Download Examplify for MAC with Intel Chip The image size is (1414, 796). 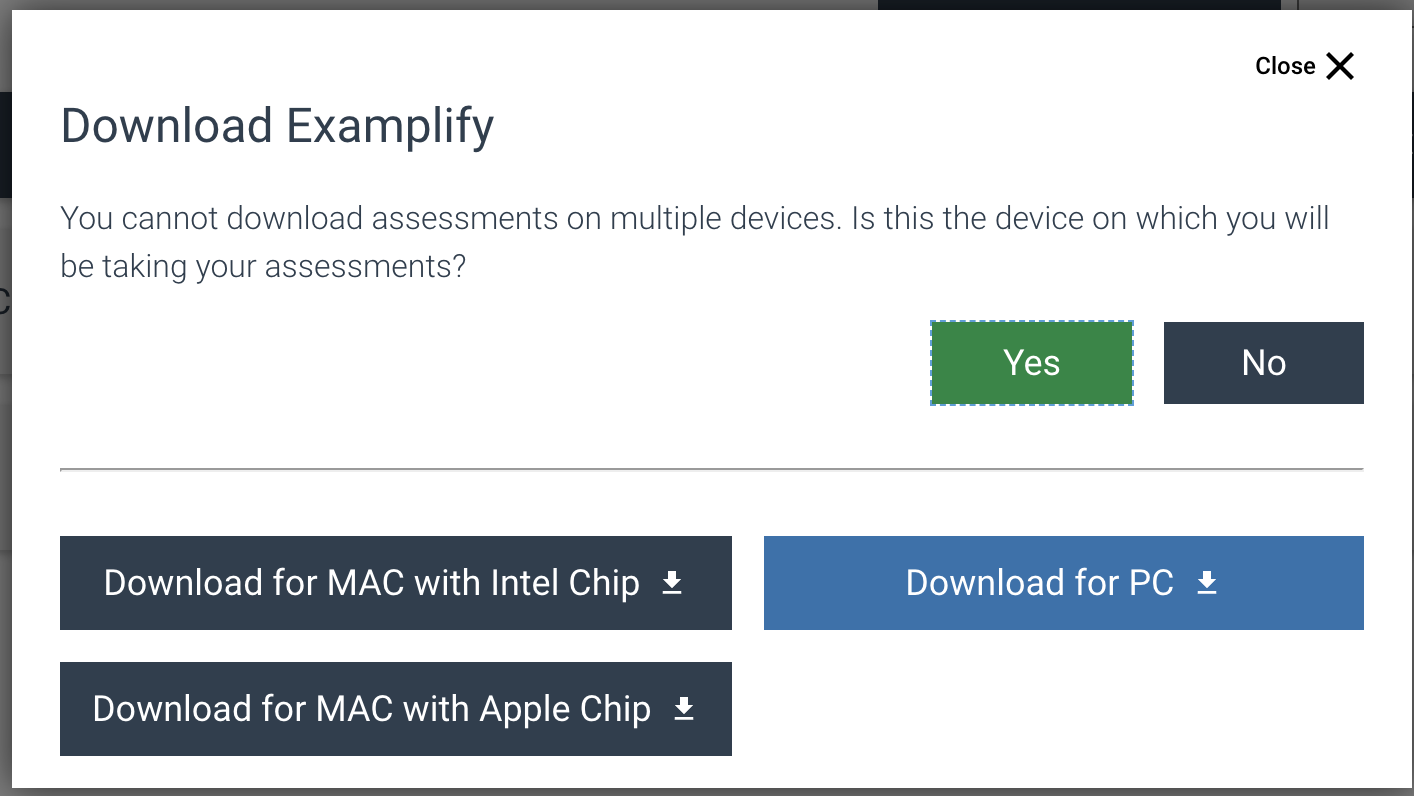point(396,583)
